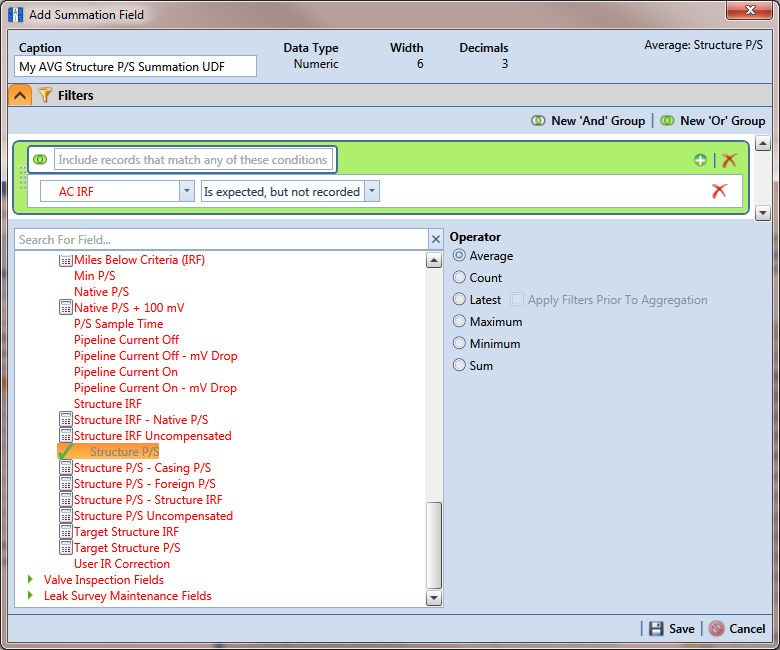780x650 pixels.
Task: Click the Search For Field box
Action: pos(221,240)
